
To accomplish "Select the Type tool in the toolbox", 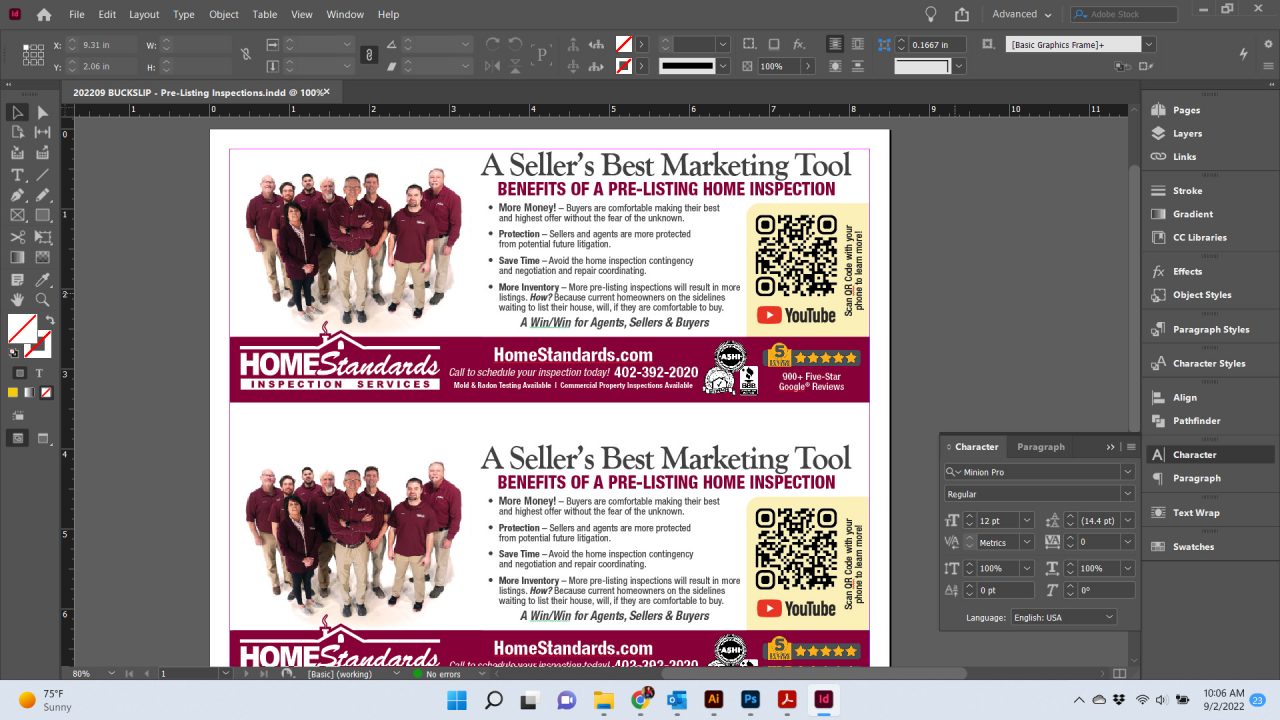I will click(17, 174).
